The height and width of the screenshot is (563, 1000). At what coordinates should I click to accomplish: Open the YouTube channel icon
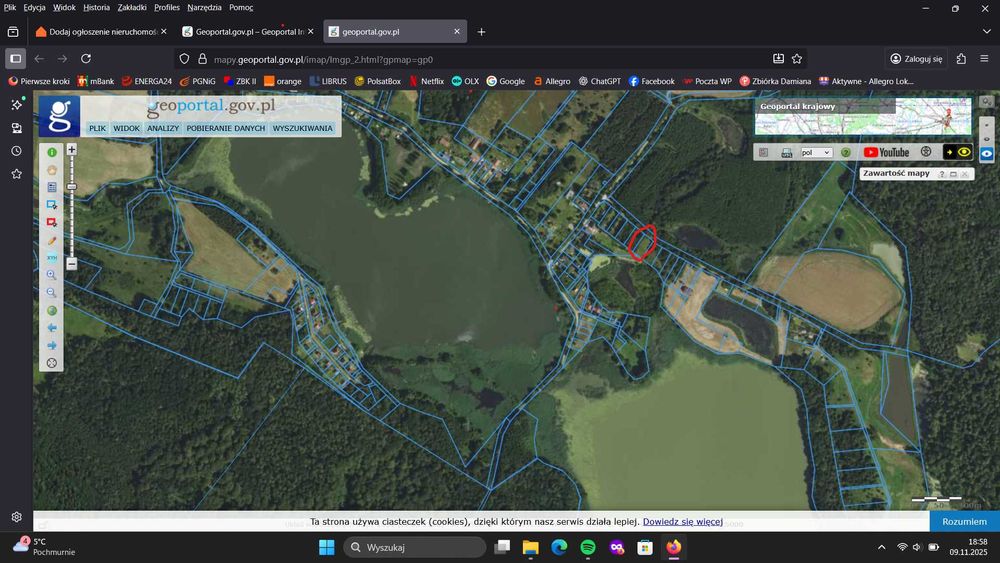(x=886, y=152)
